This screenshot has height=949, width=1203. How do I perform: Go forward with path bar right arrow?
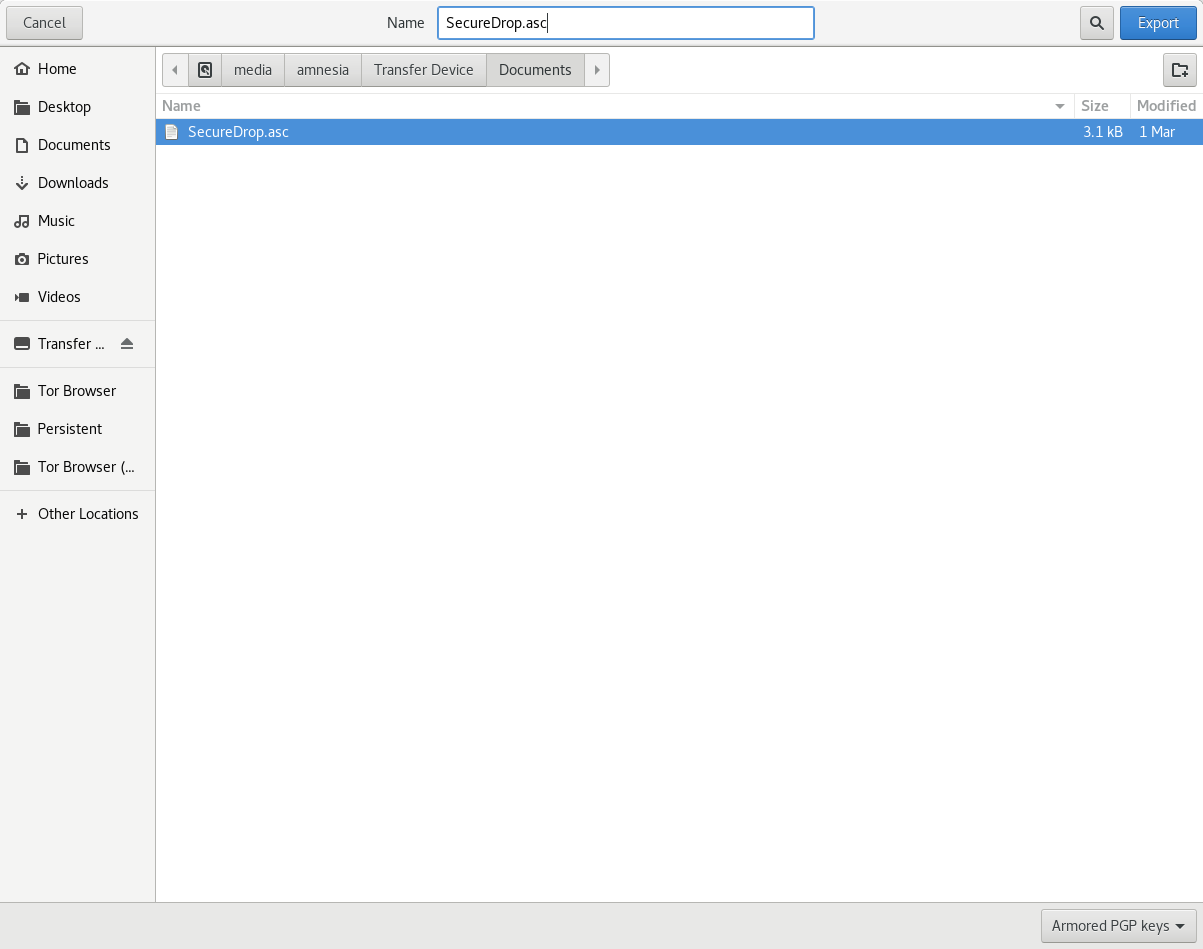597,70
